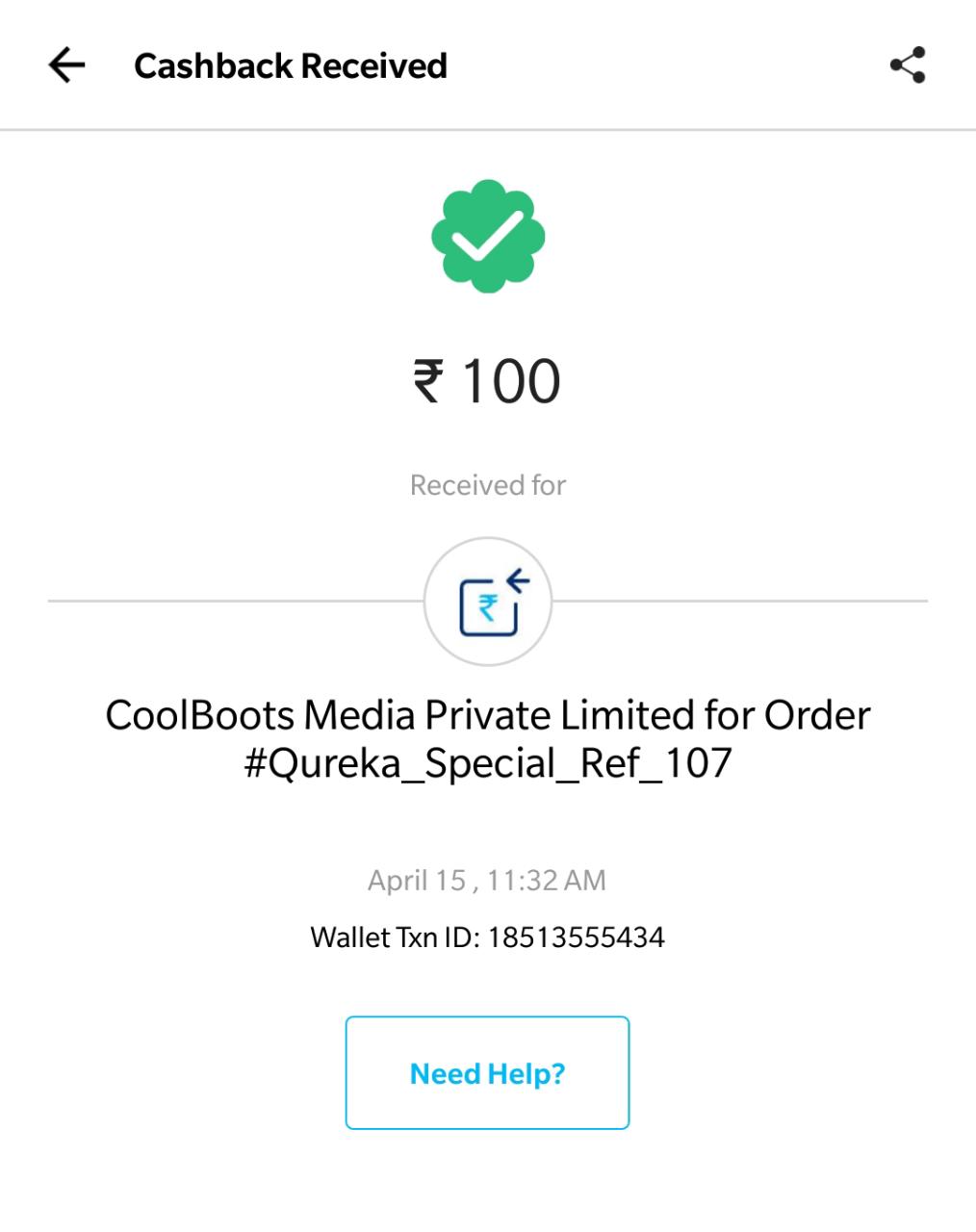Tap the #Qureka_Special_Ref_107 order reference
Screen dimensions: 976x1232
488,763
